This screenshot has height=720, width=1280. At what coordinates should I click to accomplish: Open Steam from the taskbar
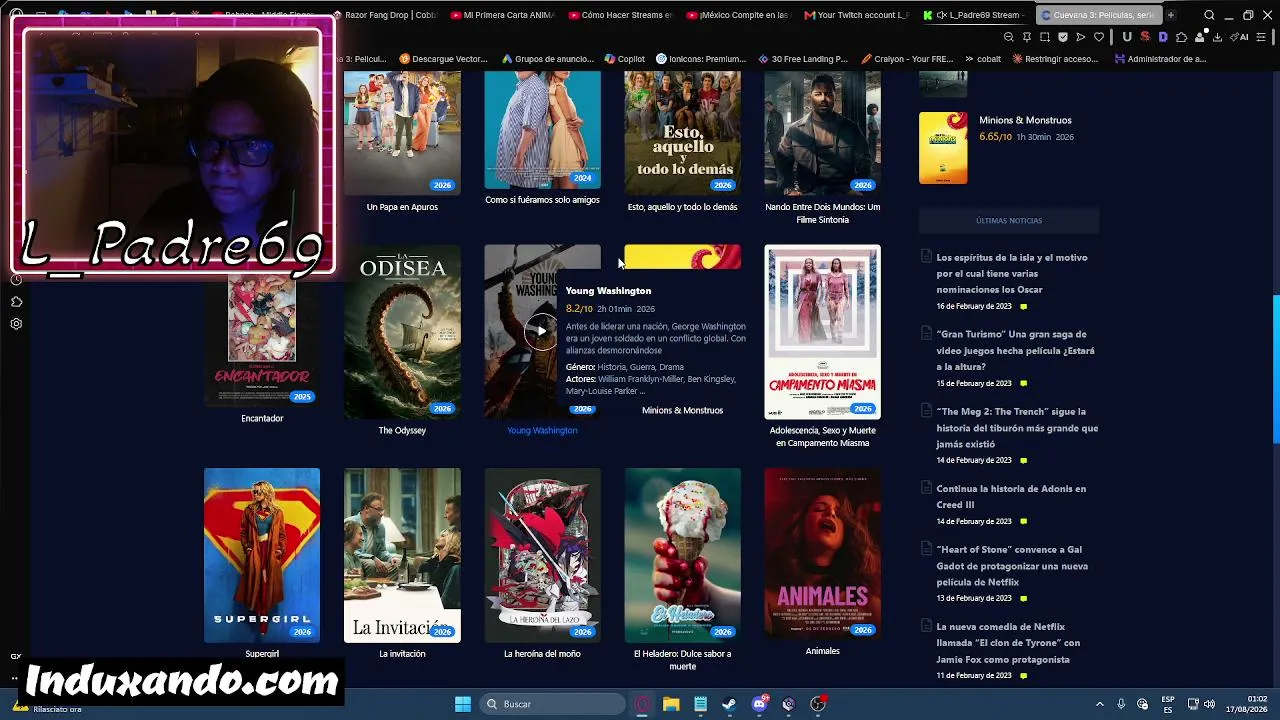[729, 704]
